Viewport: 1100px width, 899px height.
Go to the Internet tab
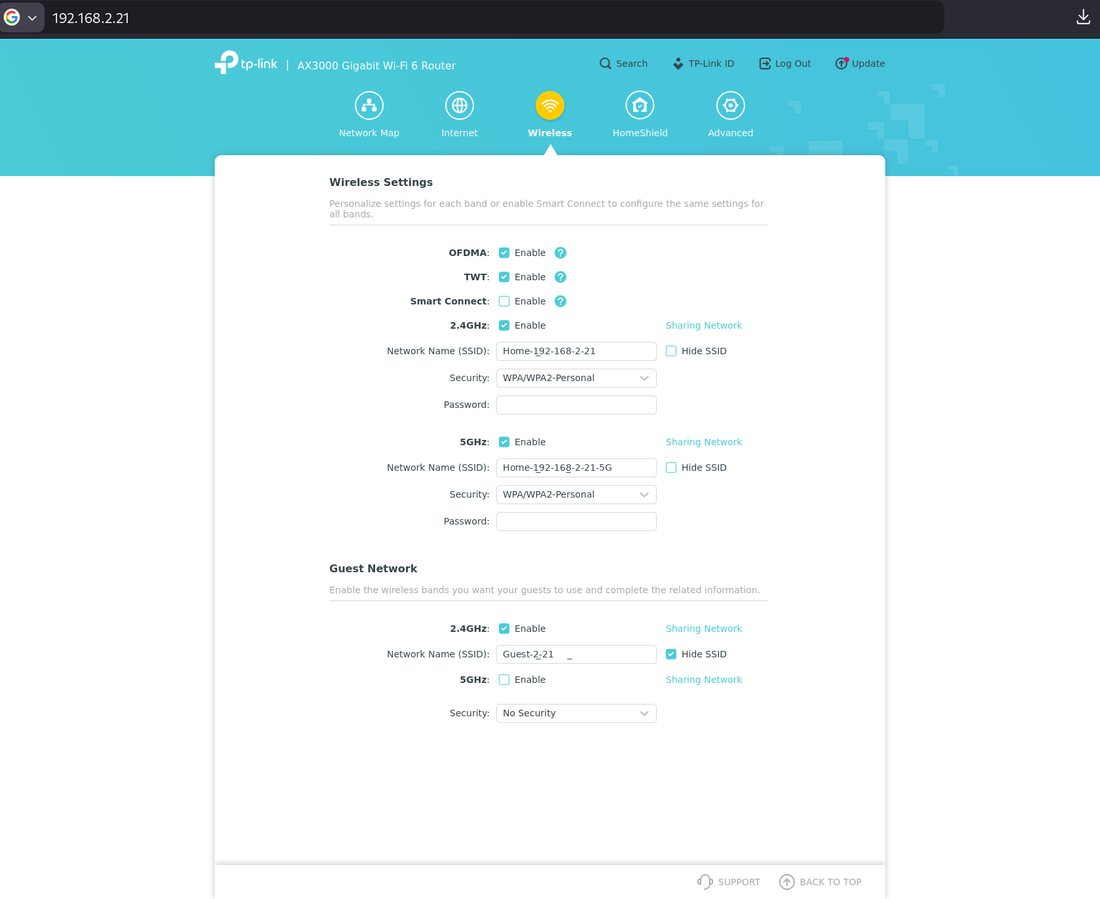coord(460,133)
